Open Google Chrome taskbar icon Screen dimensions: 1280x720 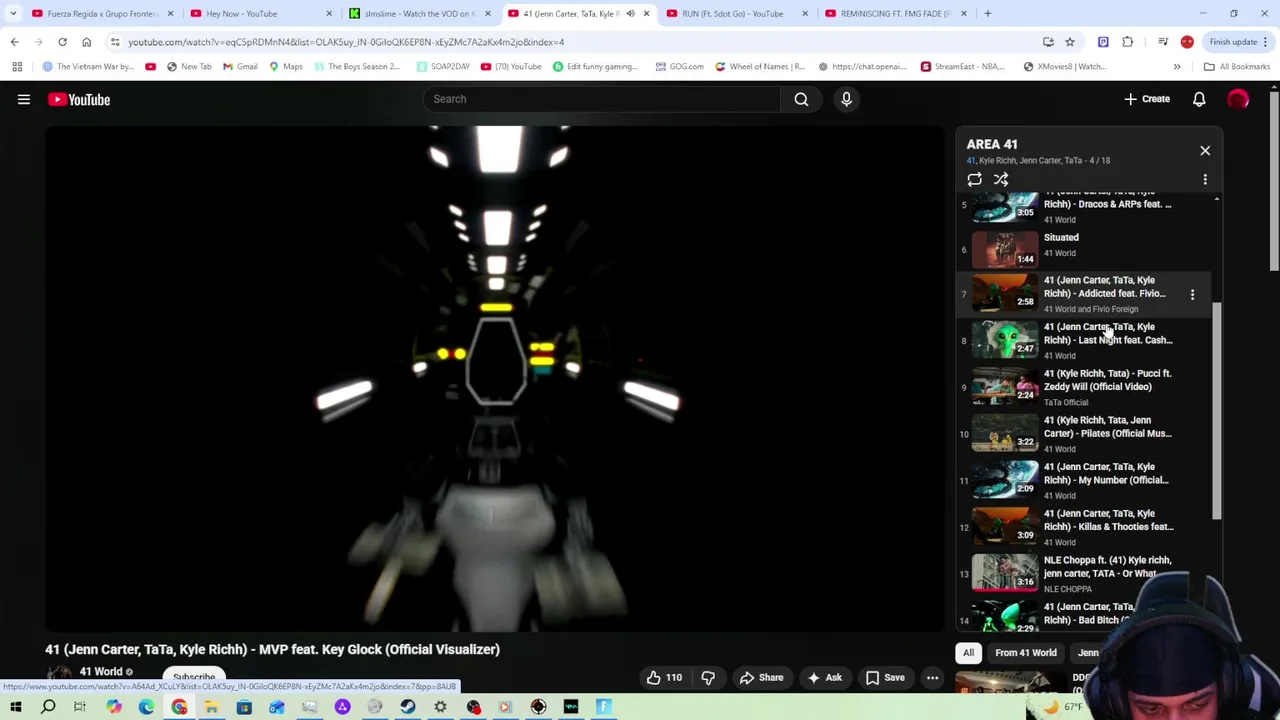(179, 707)
